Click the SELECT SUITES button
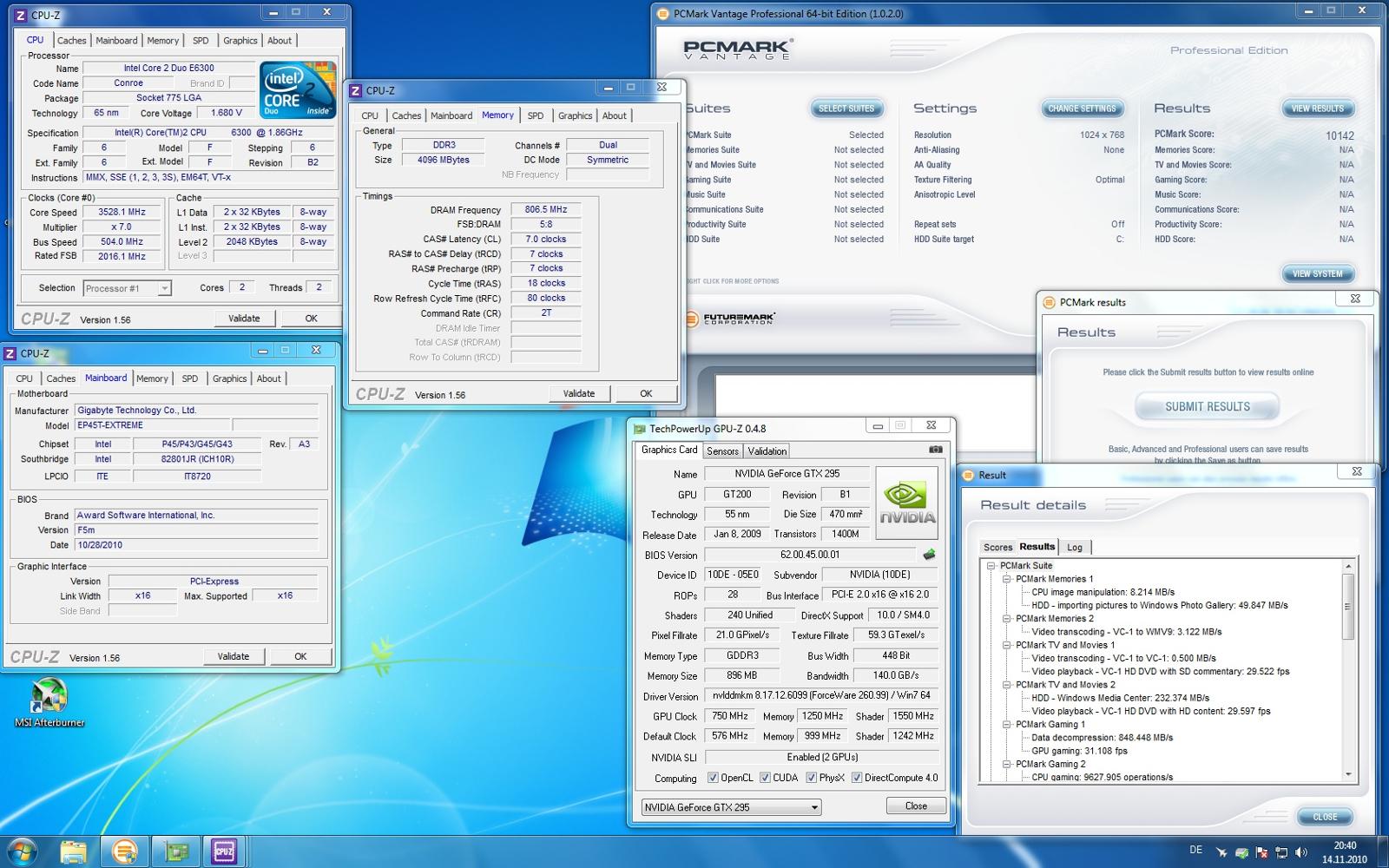 [846, 108]
